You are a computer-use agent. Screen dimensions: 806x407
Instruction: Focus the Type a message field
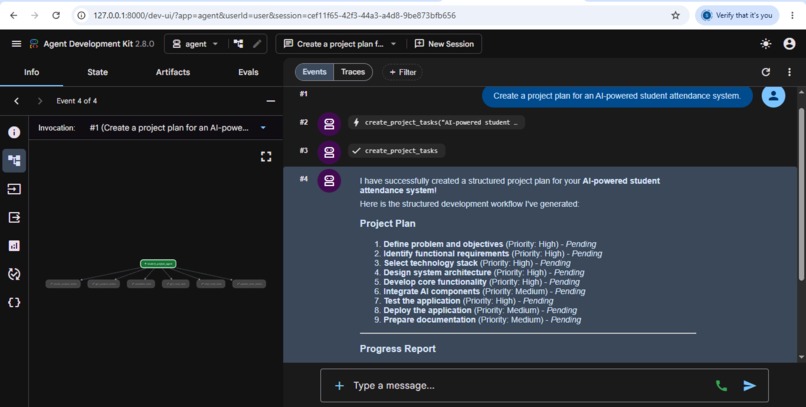coord(529,385)
